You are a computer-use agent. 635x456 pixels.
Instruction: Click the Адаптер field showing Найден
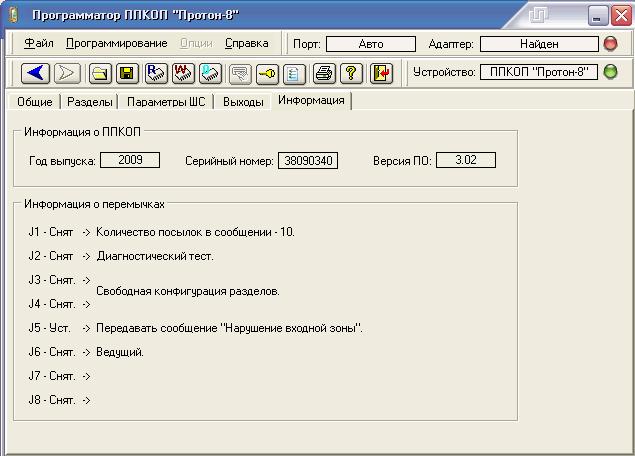click(x=539, y=44)
